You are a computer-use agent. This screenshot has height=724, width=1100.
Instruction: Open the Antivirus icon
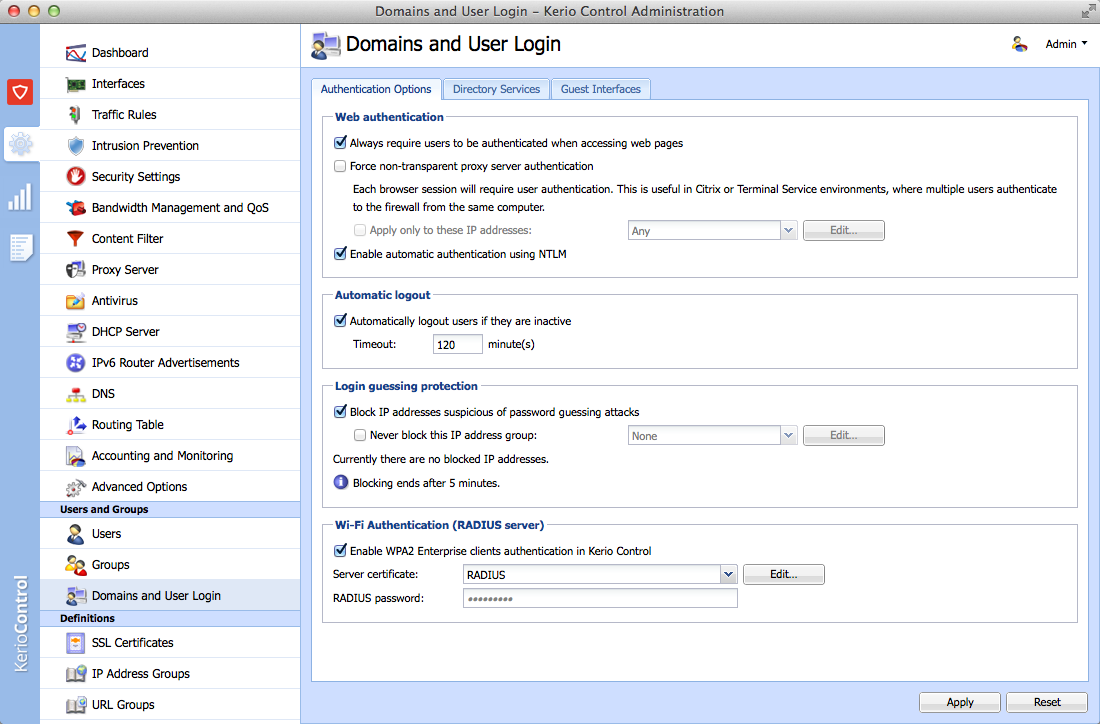pyautogui.click(x=75, y=301)
